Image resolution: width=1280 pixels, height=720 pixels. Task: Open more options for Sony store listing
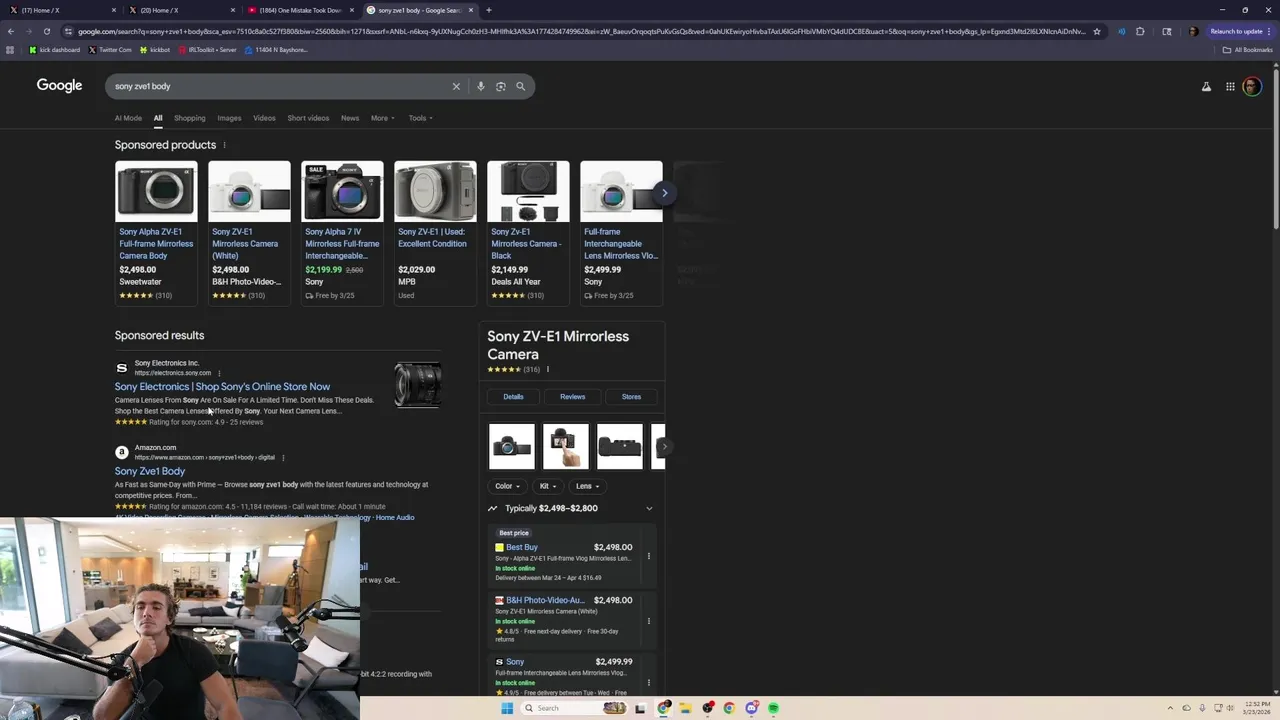click(x=649, y=683)
